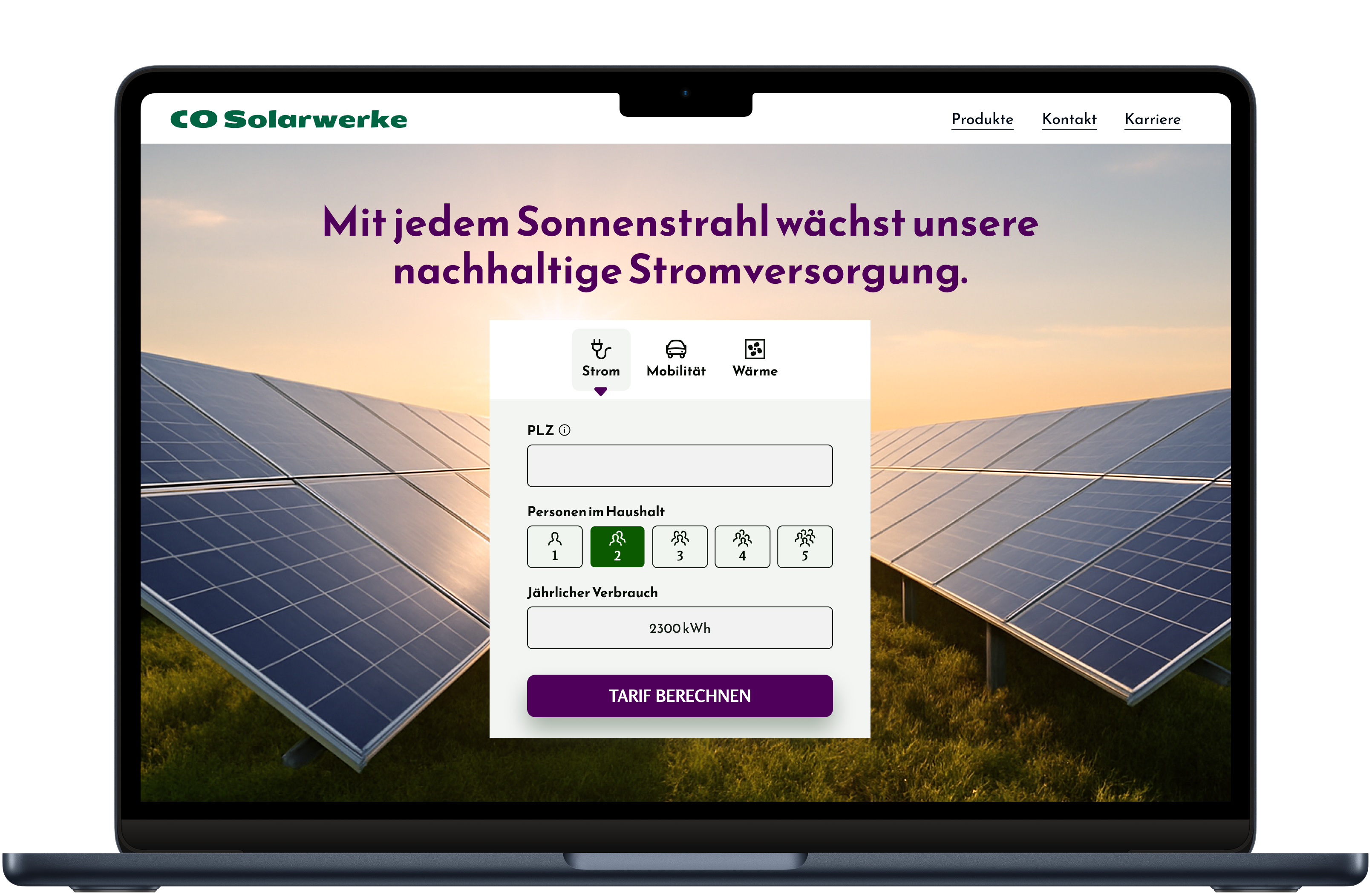This screenshot has height=895, width=1372.
Task: Click the Personen im Haushalt label
Action: pos(596,511)
